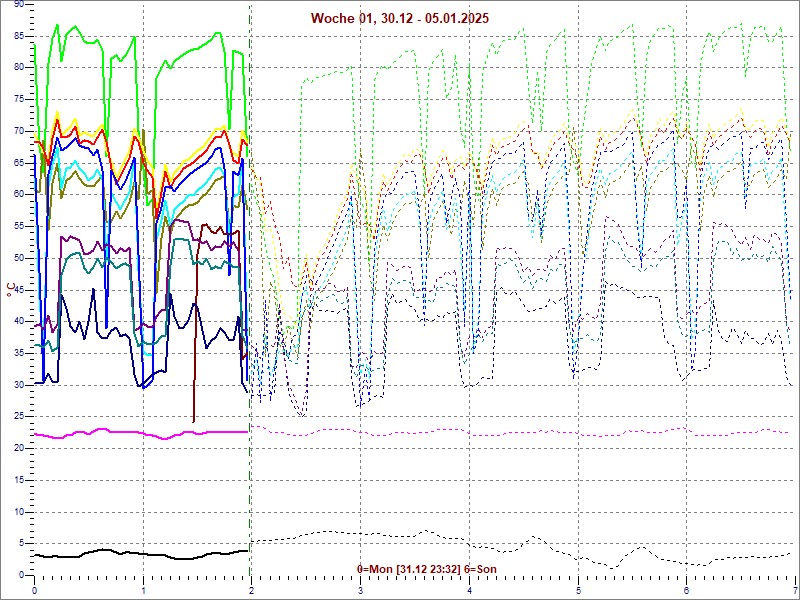This screenshot has width=800, height=600.
Task: Select the 20 label on the temperature axis
Action: pyautogui.click(x=18, y=448)
